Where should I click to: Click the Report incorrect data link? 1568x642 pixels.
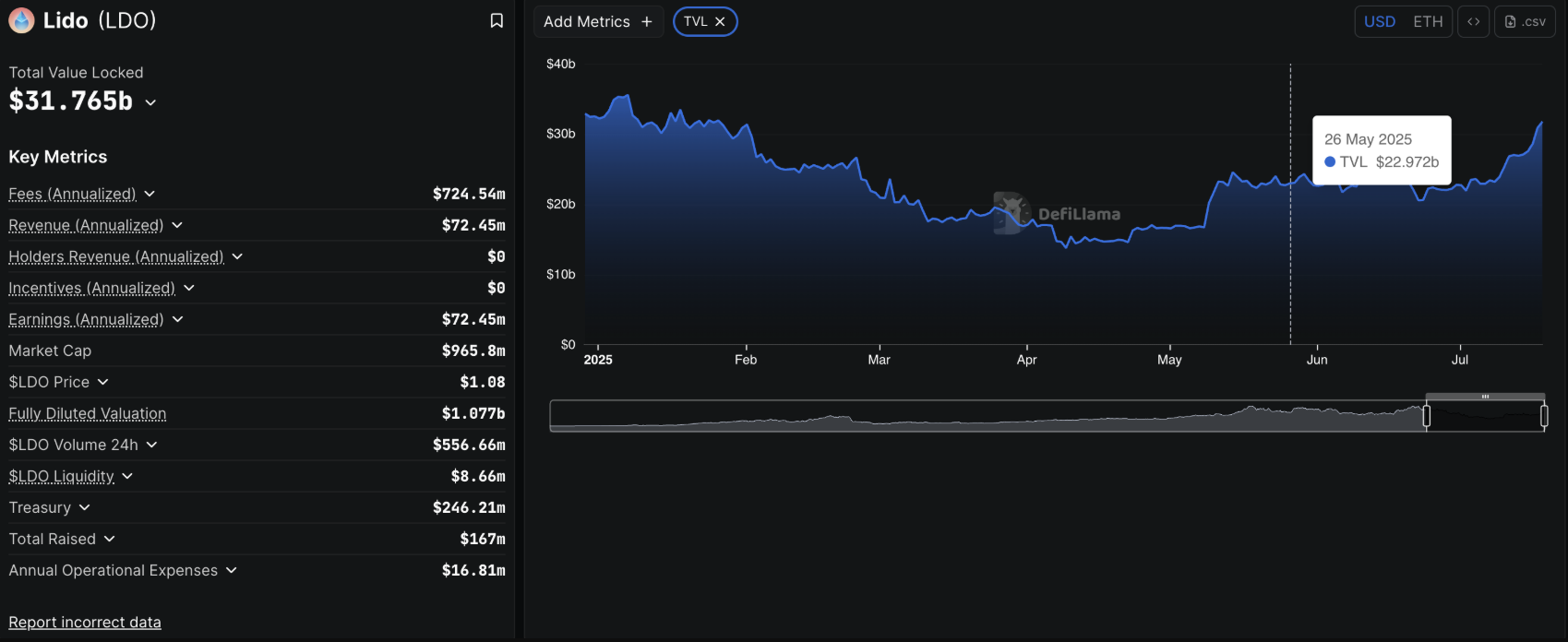coord(85,622)
